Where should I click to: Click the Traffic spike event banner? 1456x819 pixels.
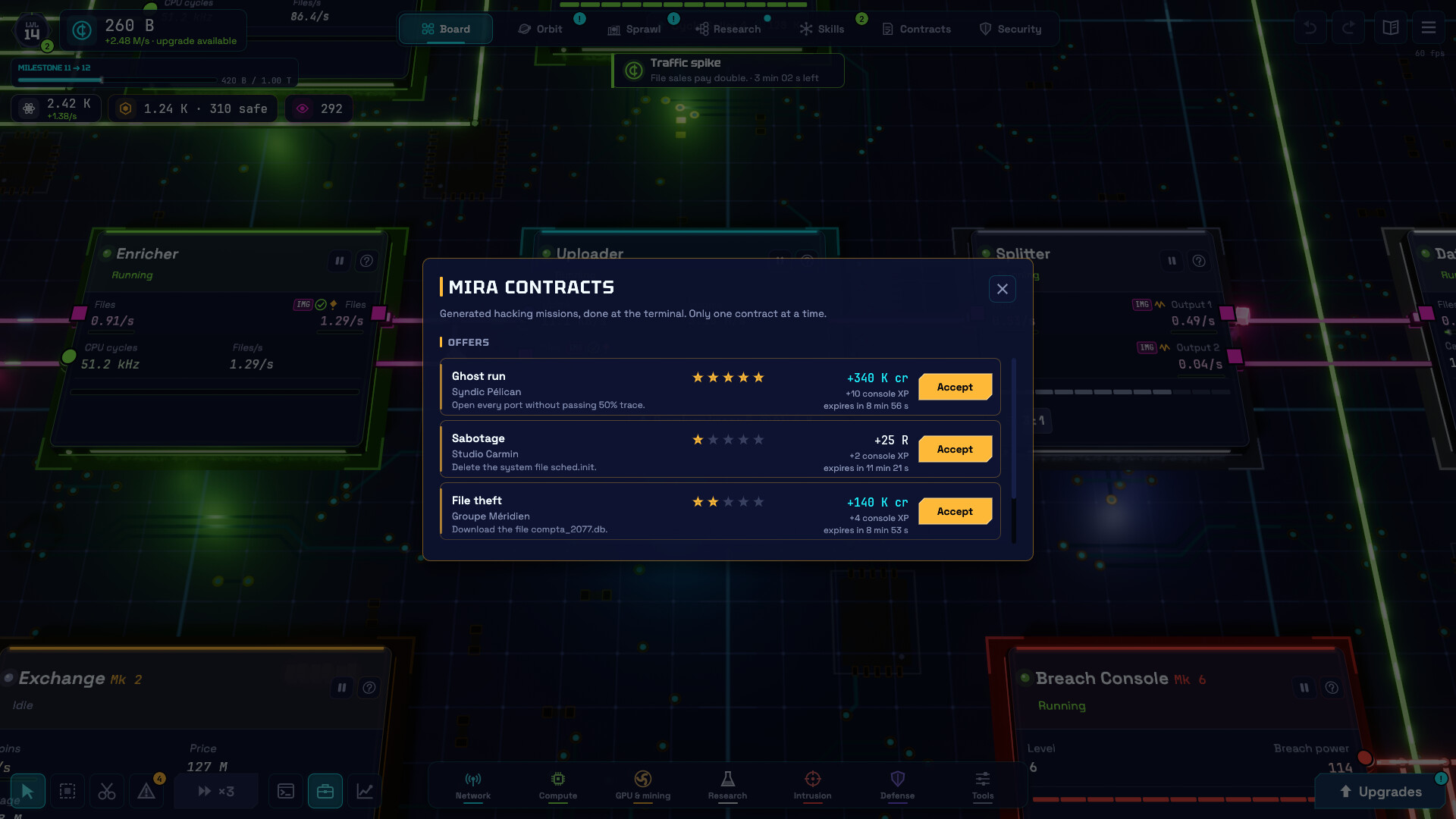click(x=728, y=70)
